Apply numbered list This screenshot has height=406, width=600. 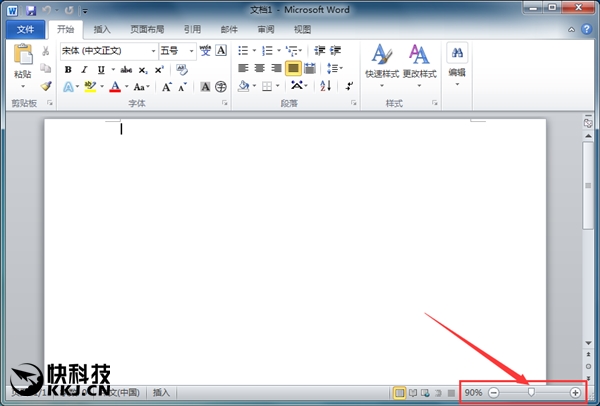(267, 51)
